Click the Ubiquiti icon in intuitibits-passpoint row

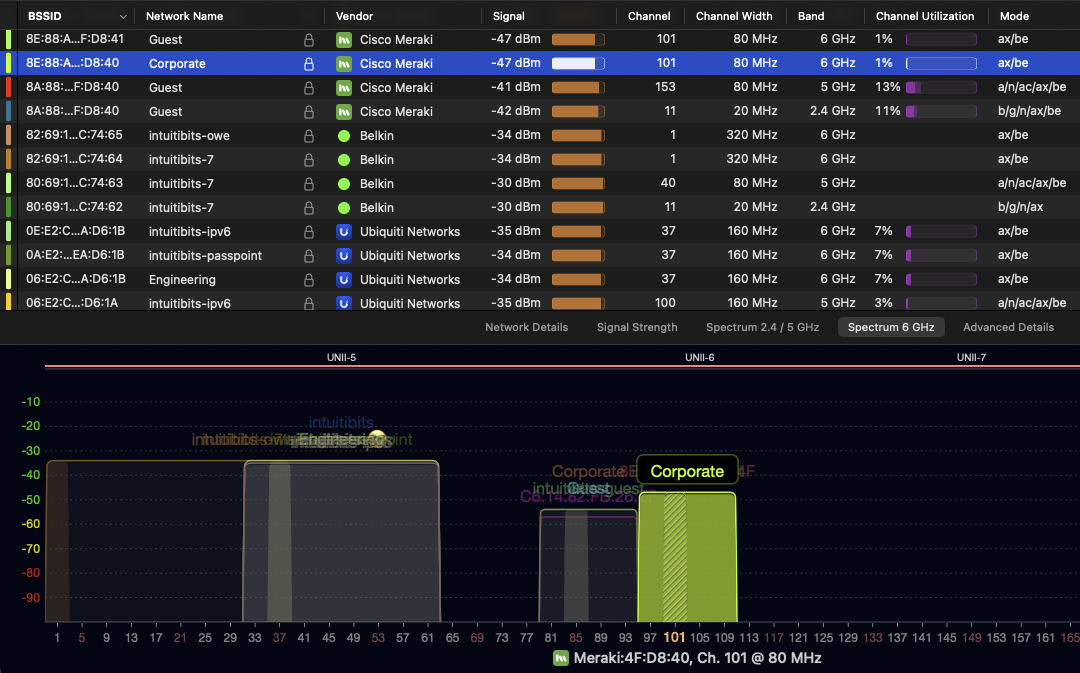[x=344, y=256]
